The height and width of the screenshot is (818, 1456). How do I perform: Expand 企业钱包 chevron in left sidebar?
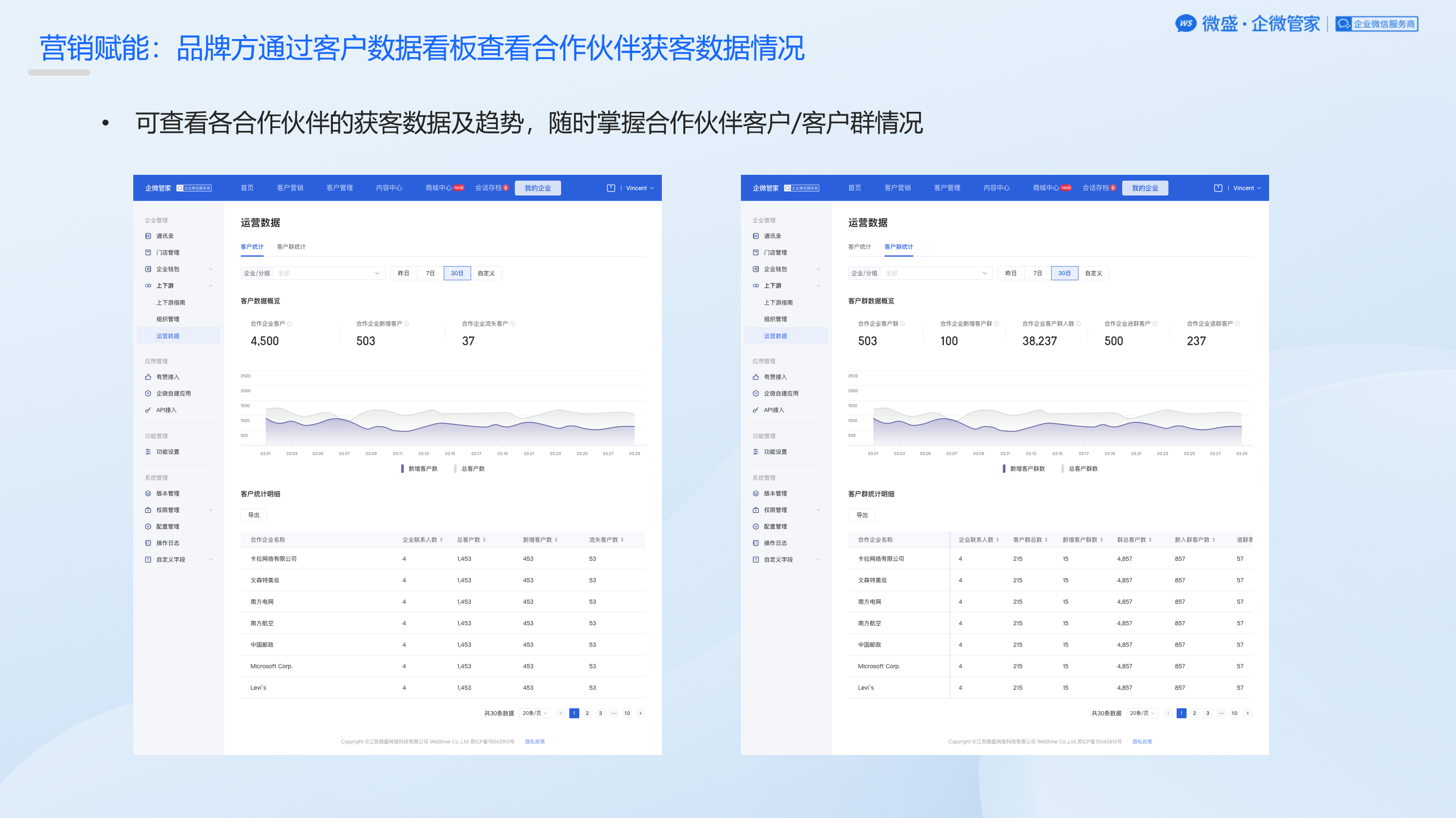211,269
